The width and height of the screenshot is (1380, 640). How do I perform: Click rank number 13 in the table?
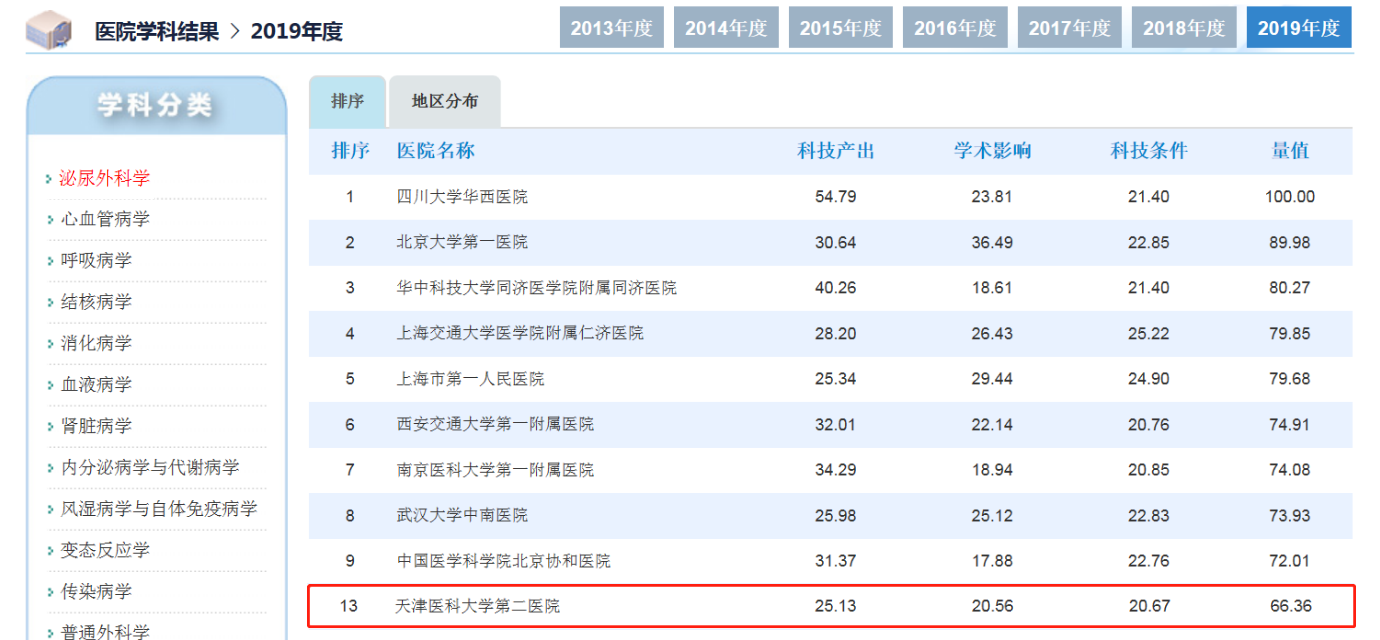pos(349,606)
